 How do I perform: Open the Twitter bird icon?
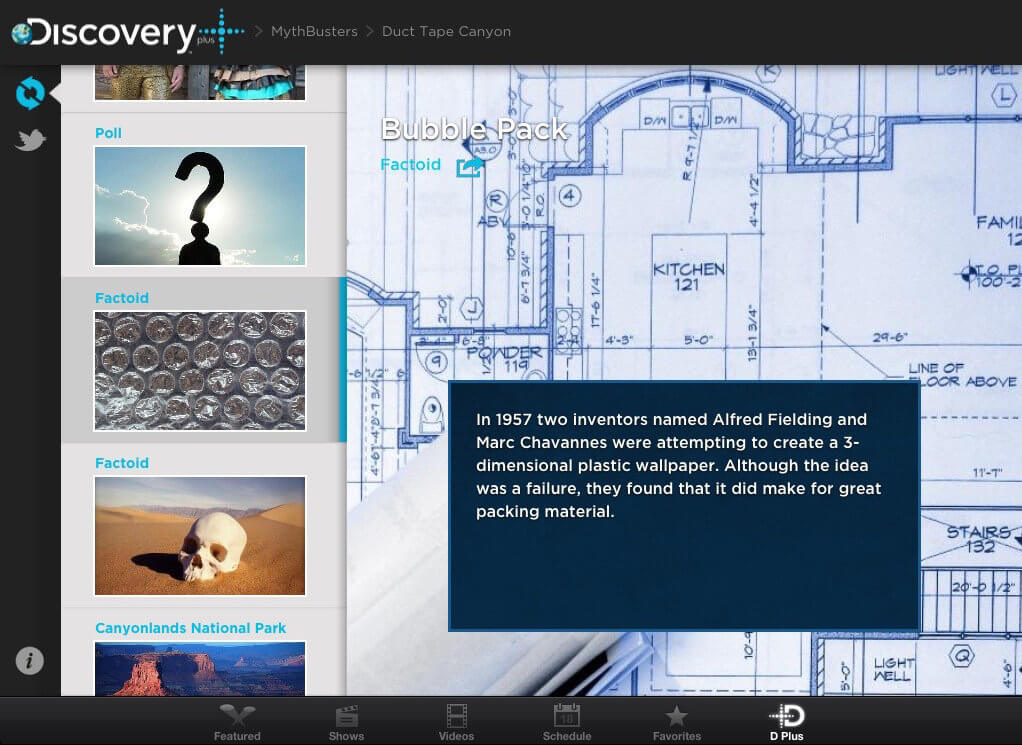pos(30,141)
